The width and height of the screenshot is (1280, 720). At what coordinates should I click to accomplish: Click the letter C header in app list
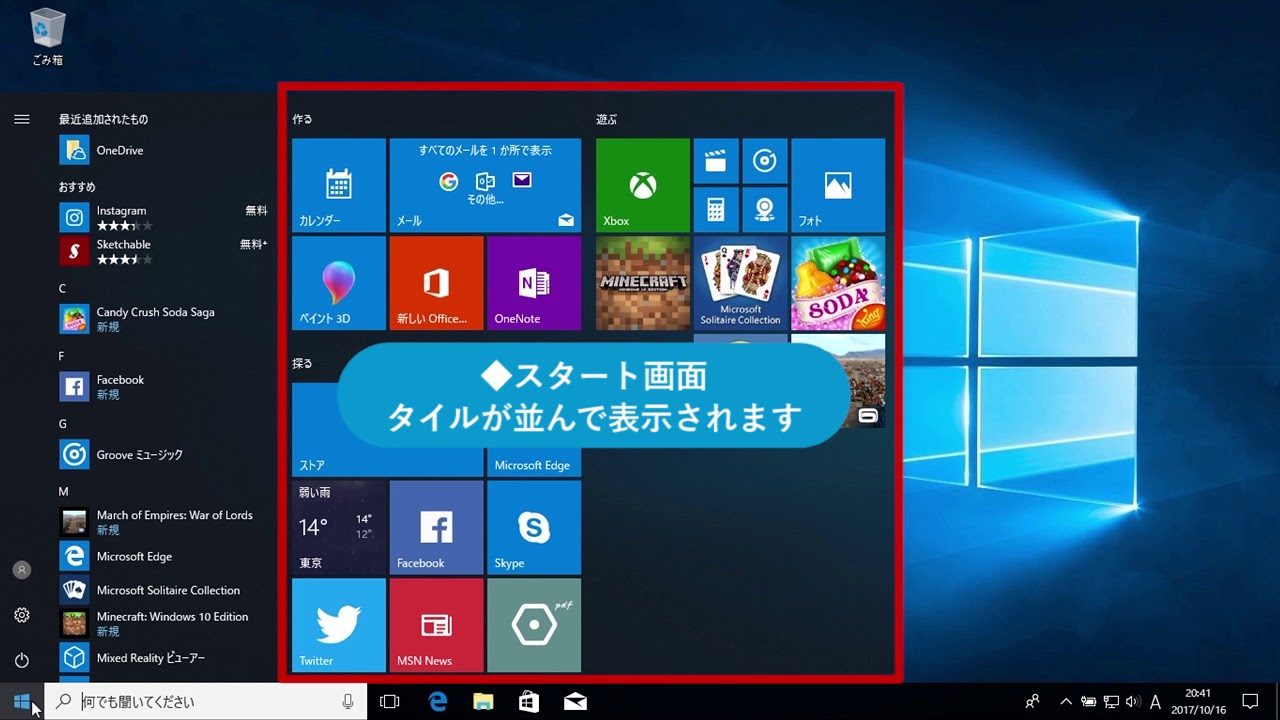62,288
